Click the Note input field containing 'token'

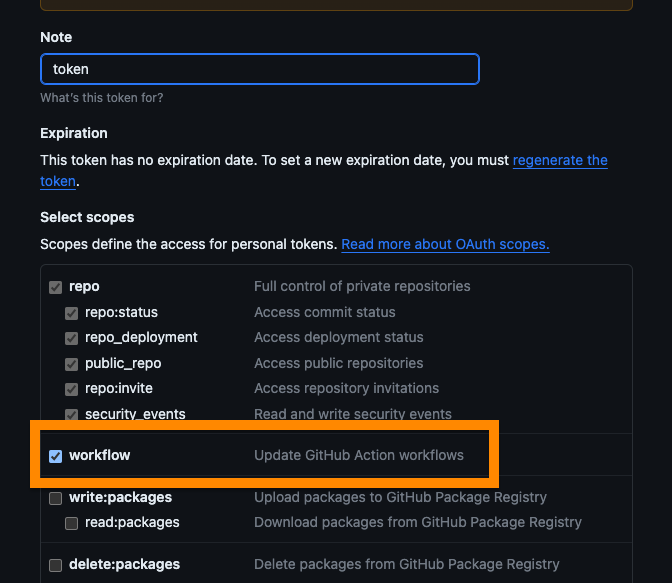click(259, 69)
